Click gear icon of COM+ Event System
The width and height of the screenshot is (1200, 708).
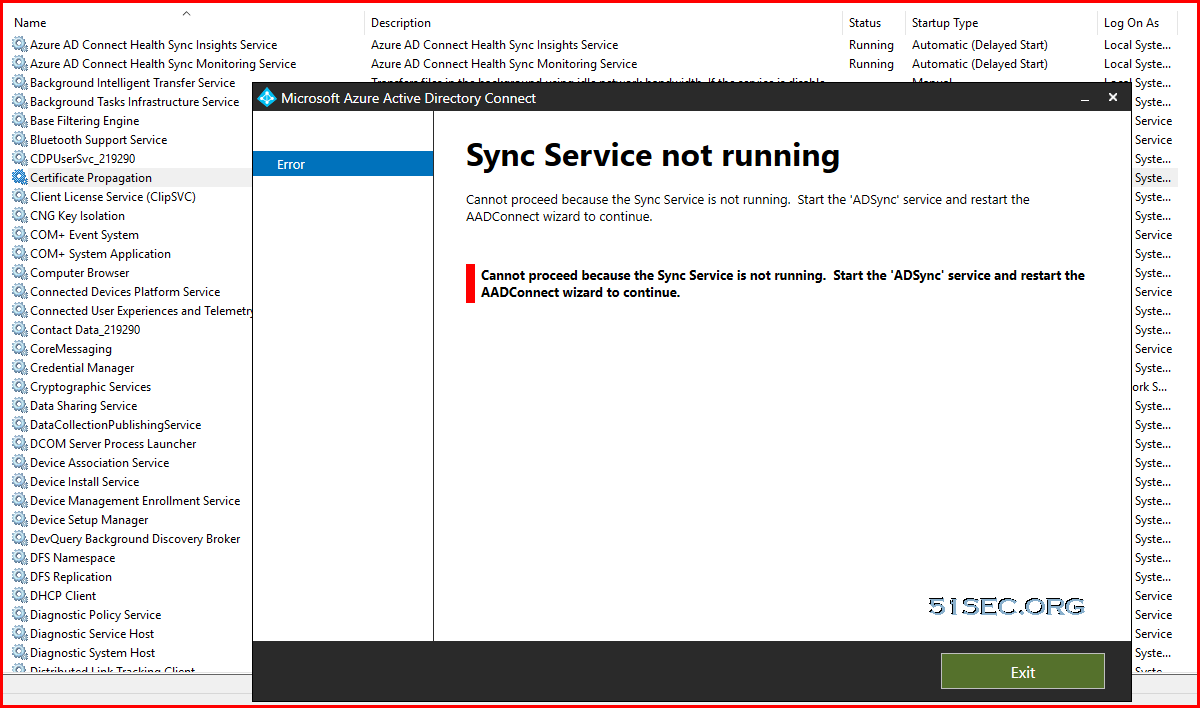point(20,235)
